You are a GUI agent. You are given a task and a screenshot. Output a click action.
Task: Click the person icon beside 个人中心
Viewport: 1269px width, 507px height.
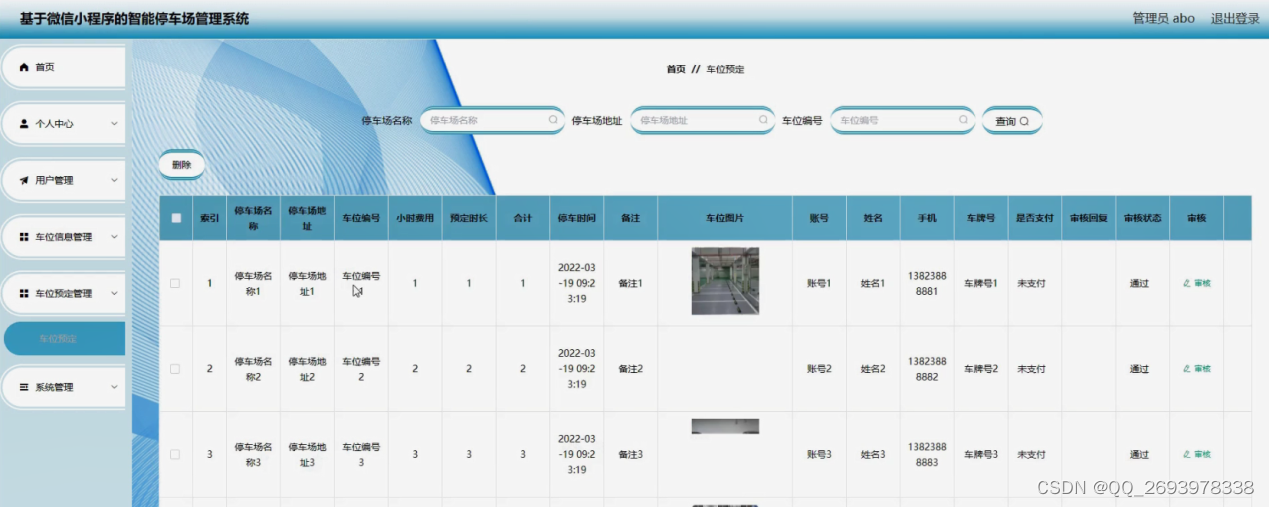tap(25, 124)
